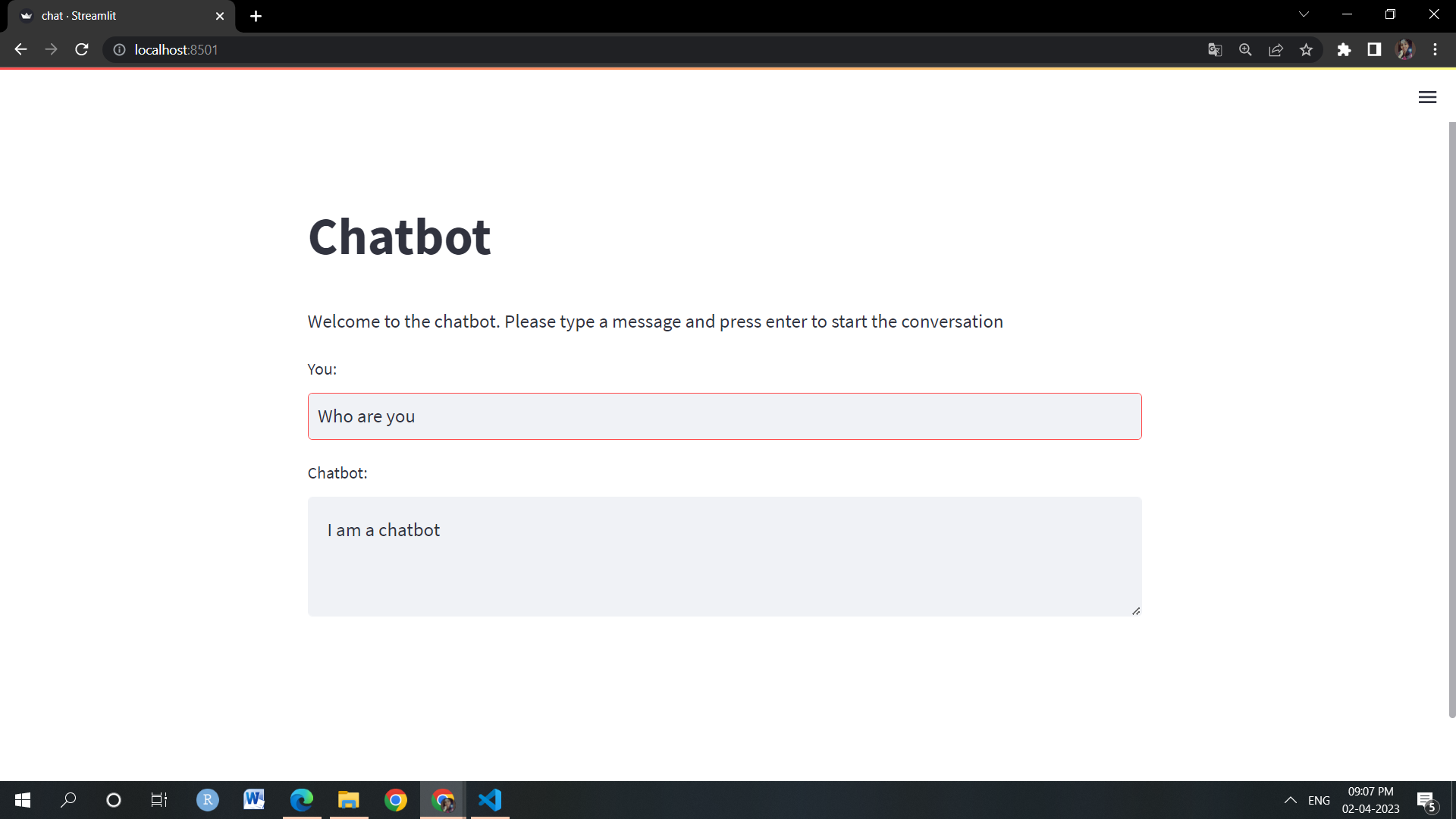
Task: Reload the current page
Action: click(81, 49)
